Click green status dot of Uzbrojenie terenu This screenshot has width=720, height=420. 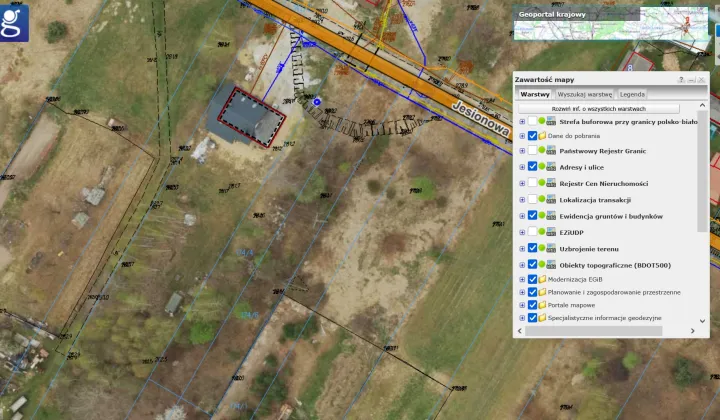(542, 248)
